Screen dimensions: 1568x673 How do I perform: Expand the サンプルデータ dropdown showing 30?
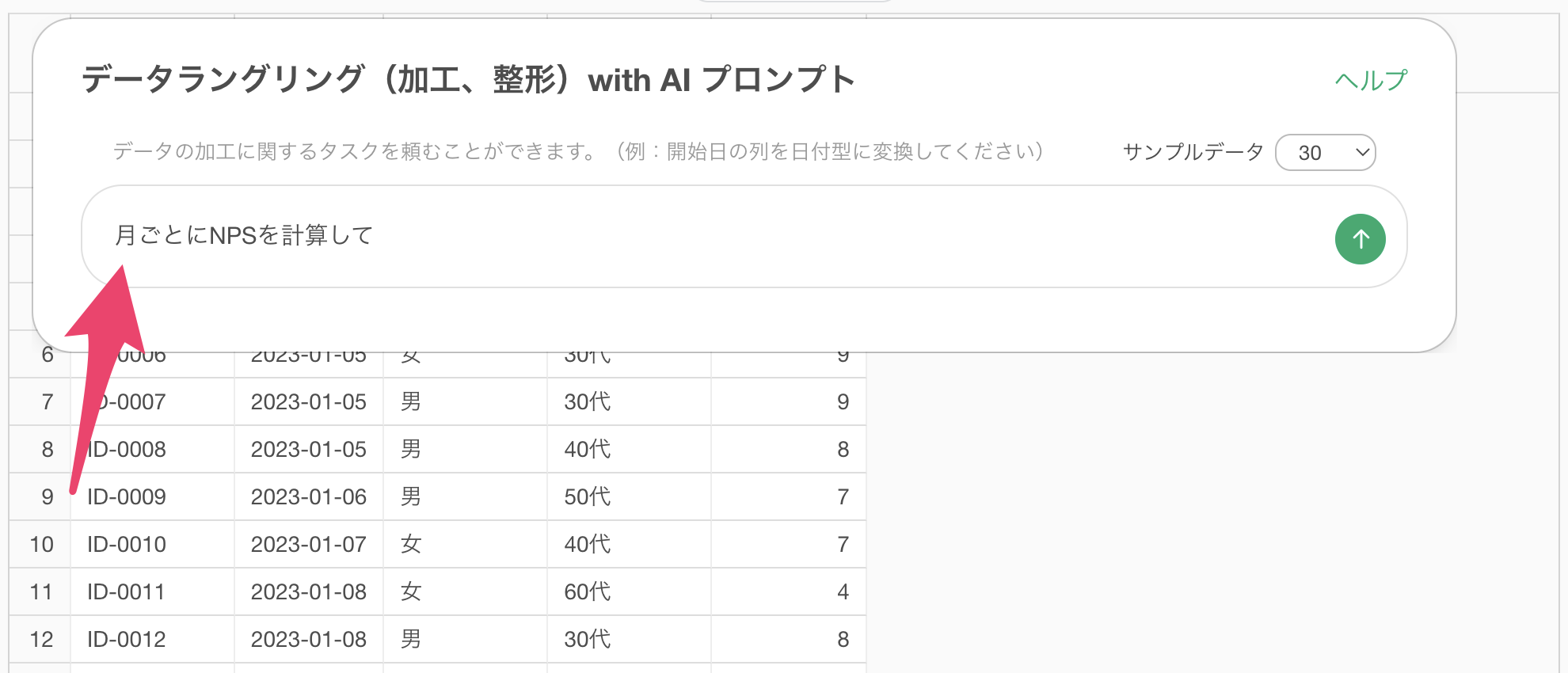(x=1325, y=152)
